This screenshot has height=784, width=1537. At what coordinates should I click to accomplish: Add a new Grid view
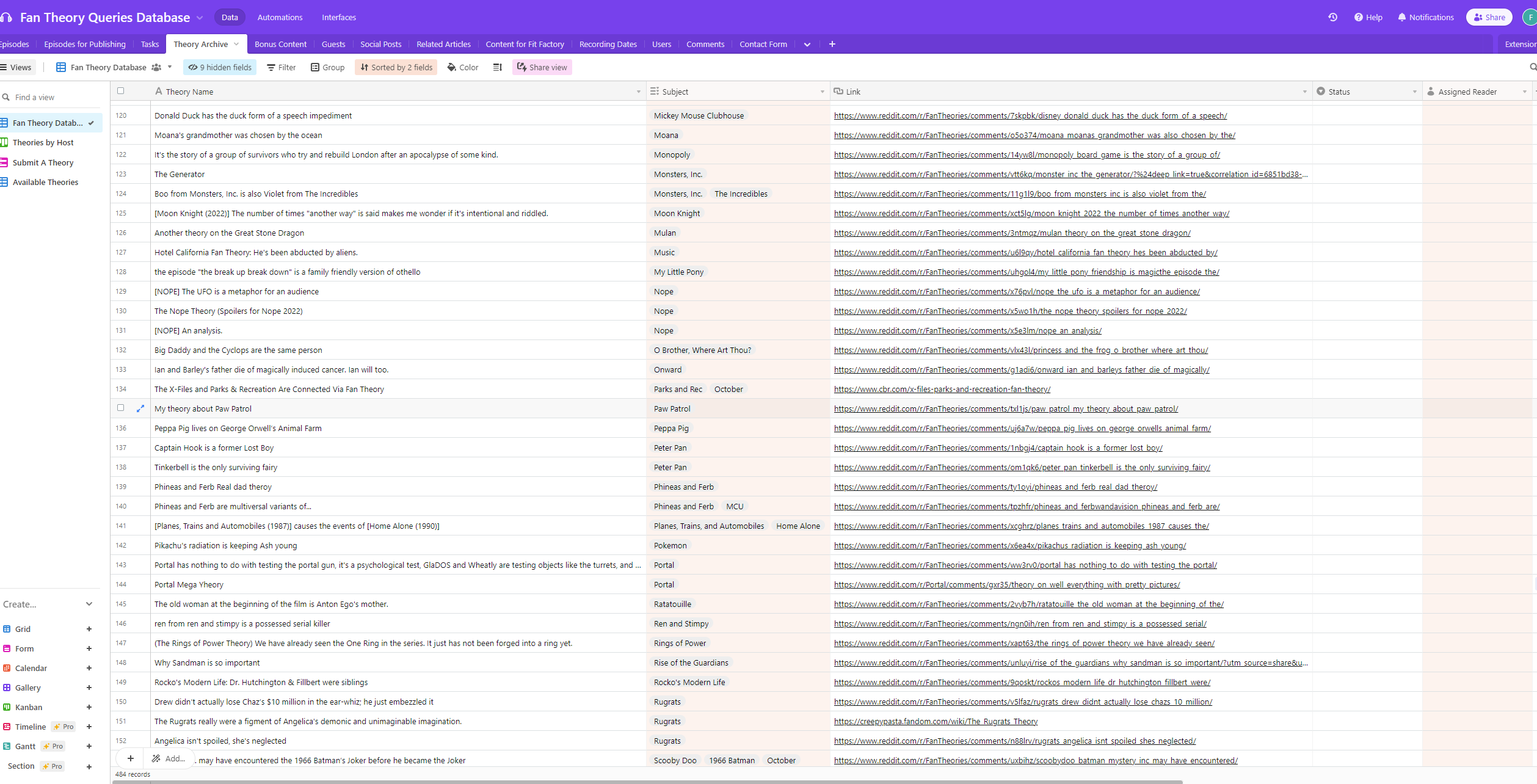(x=89, y=629)
